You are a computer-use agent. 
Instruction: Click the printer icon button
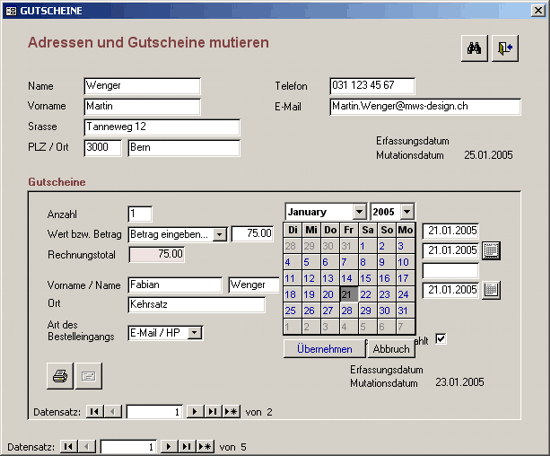click(60, 376)
